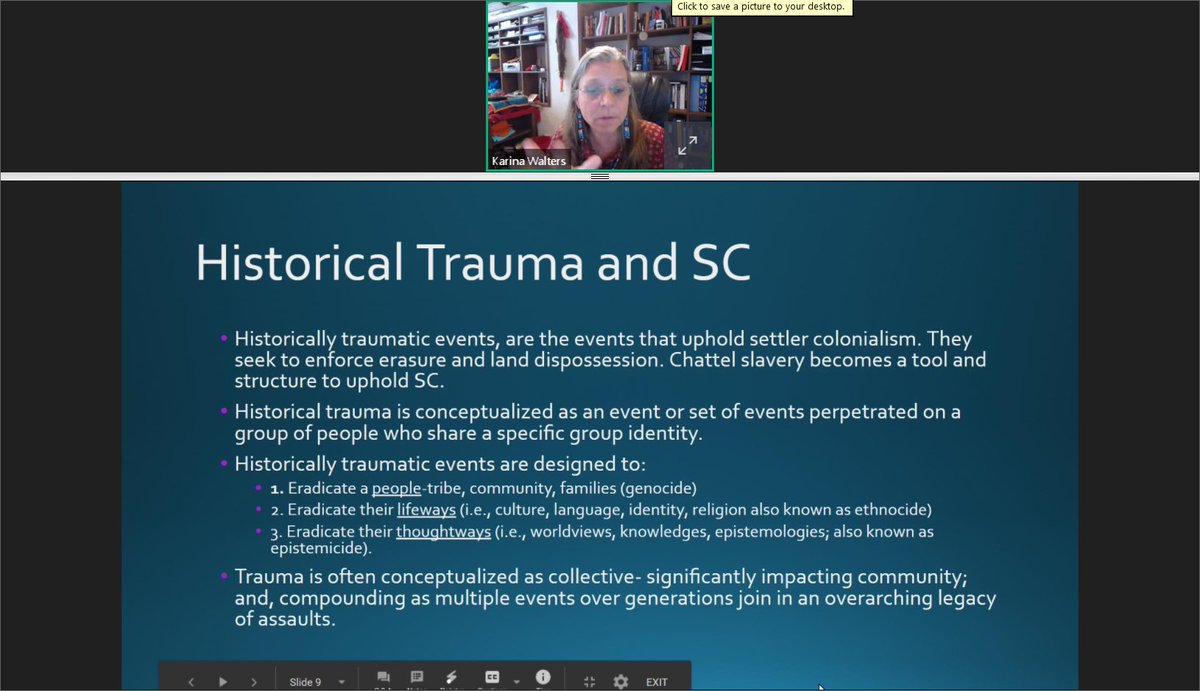Advance to the next slide
The height and width of the screenshot is (691, 1200).
pos(255,680)
